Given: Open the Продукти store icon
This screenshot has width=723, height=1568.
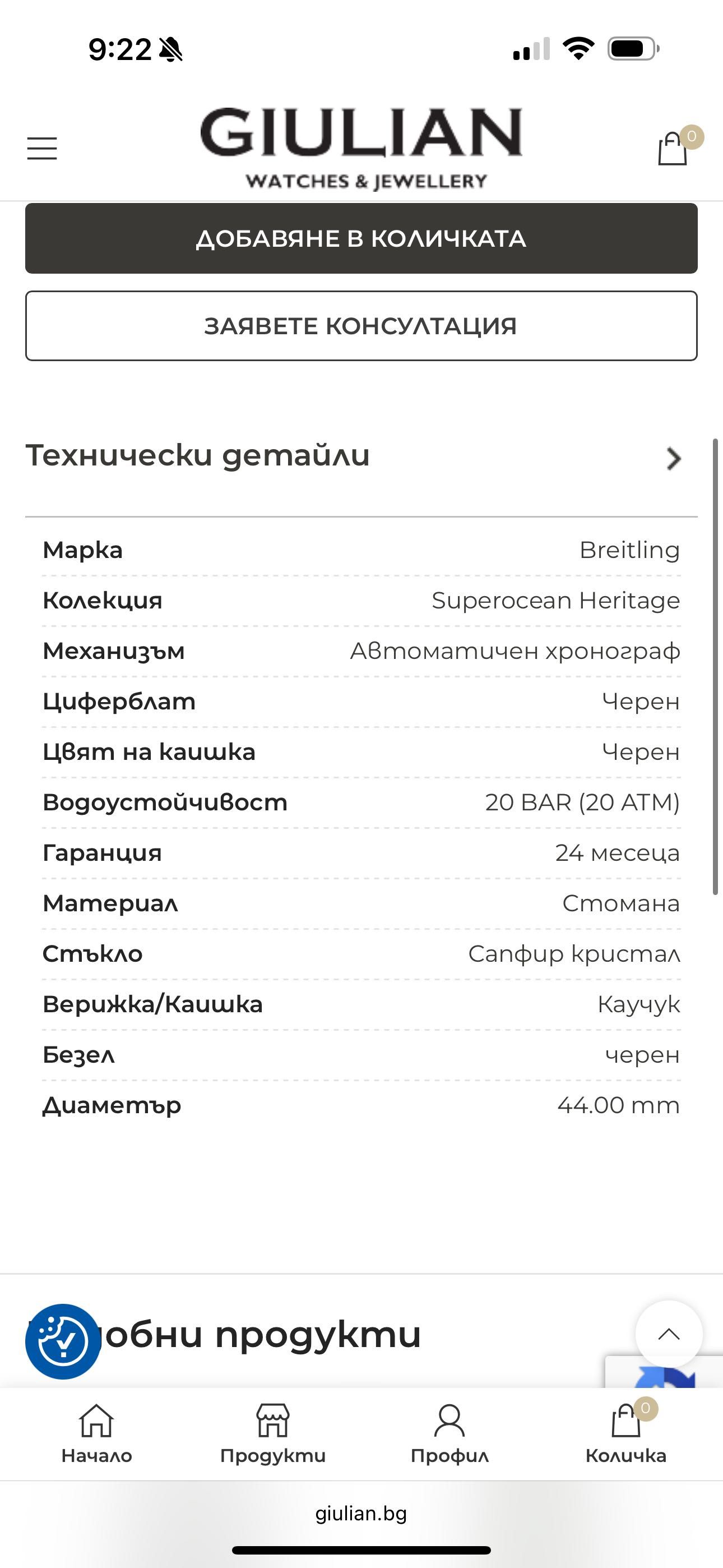Looking at the screenshot, I should click(x=272, y=1433).
